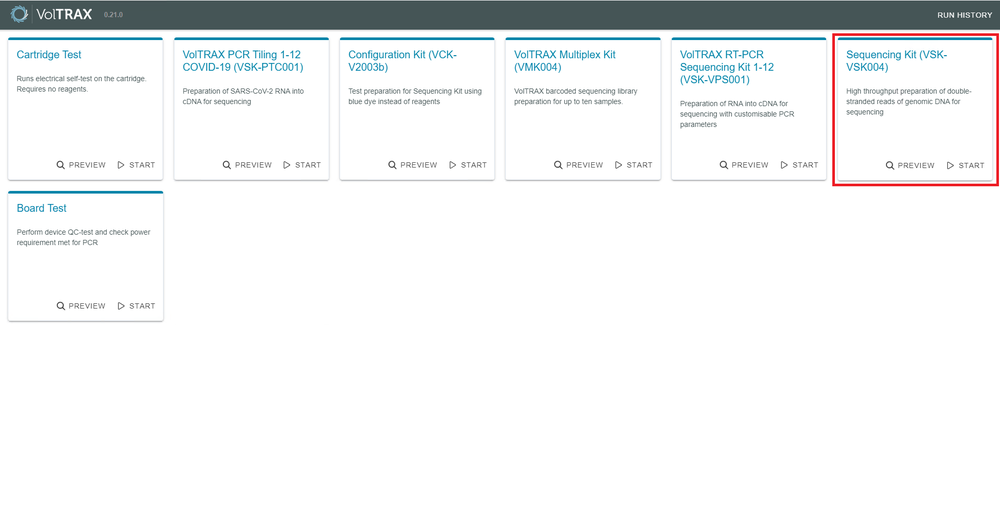
Task: Click version number 0.21.0
Action: (113, 15)
